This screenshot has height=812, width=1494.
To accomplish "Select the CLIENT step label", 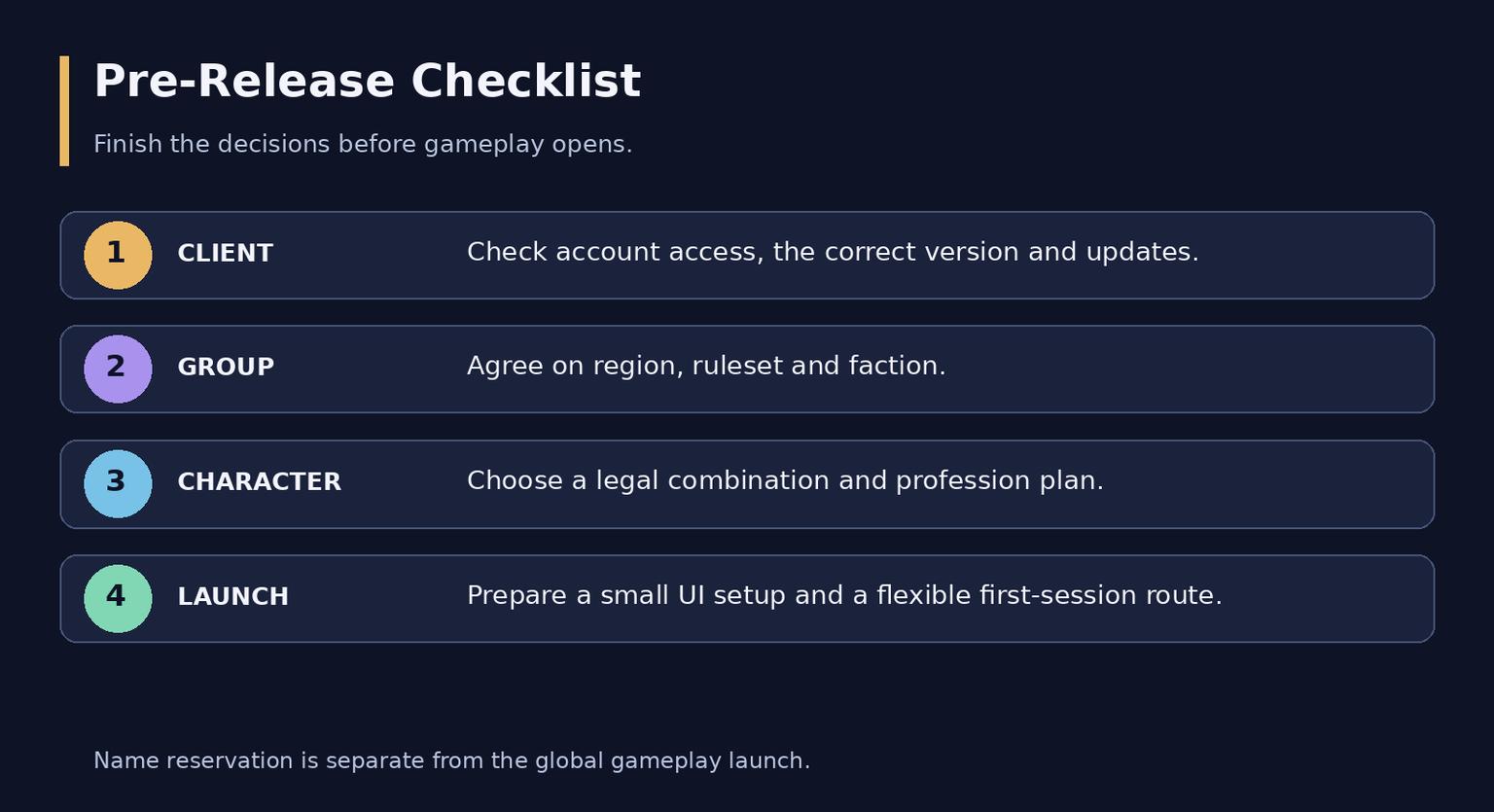I will (225, 254).
